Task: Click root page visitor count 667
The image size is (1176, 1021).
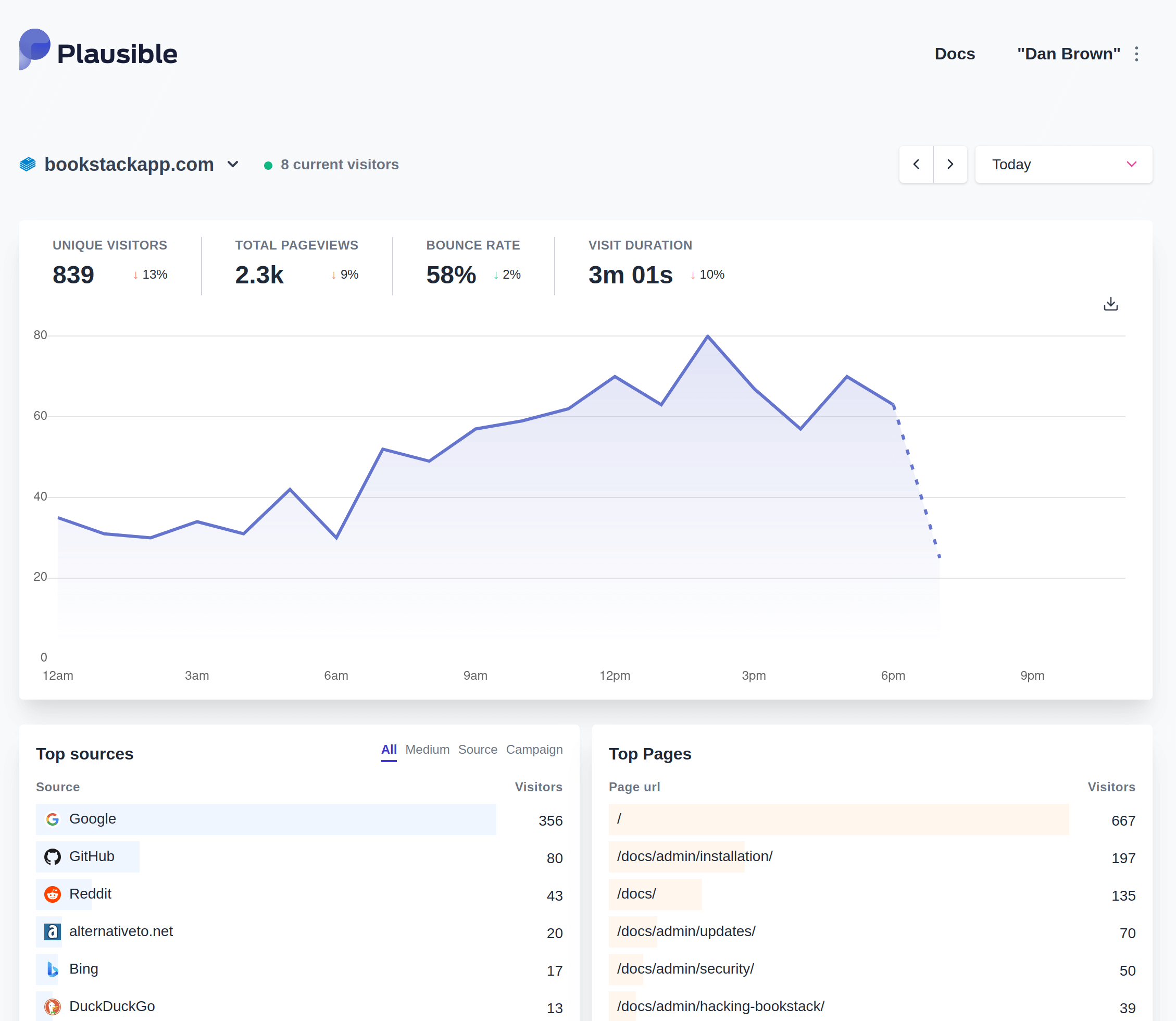Action: click(x=1123, y=821)
